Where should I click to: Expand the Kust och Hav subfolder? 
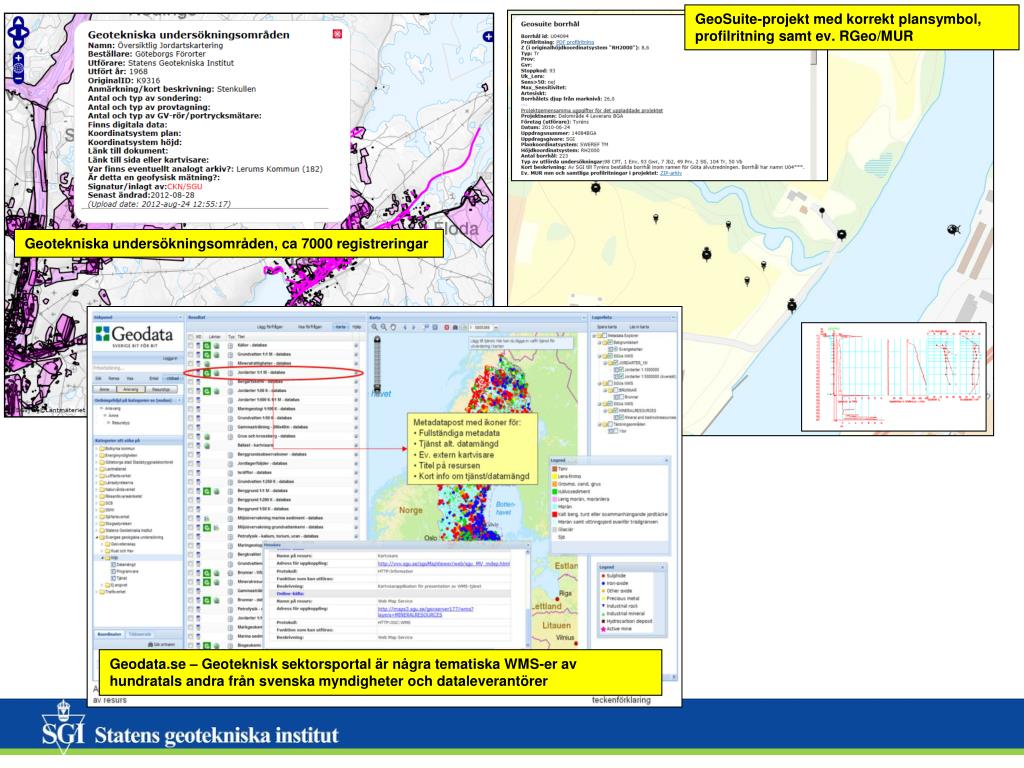pyautogui.click(x=103, y=551)
